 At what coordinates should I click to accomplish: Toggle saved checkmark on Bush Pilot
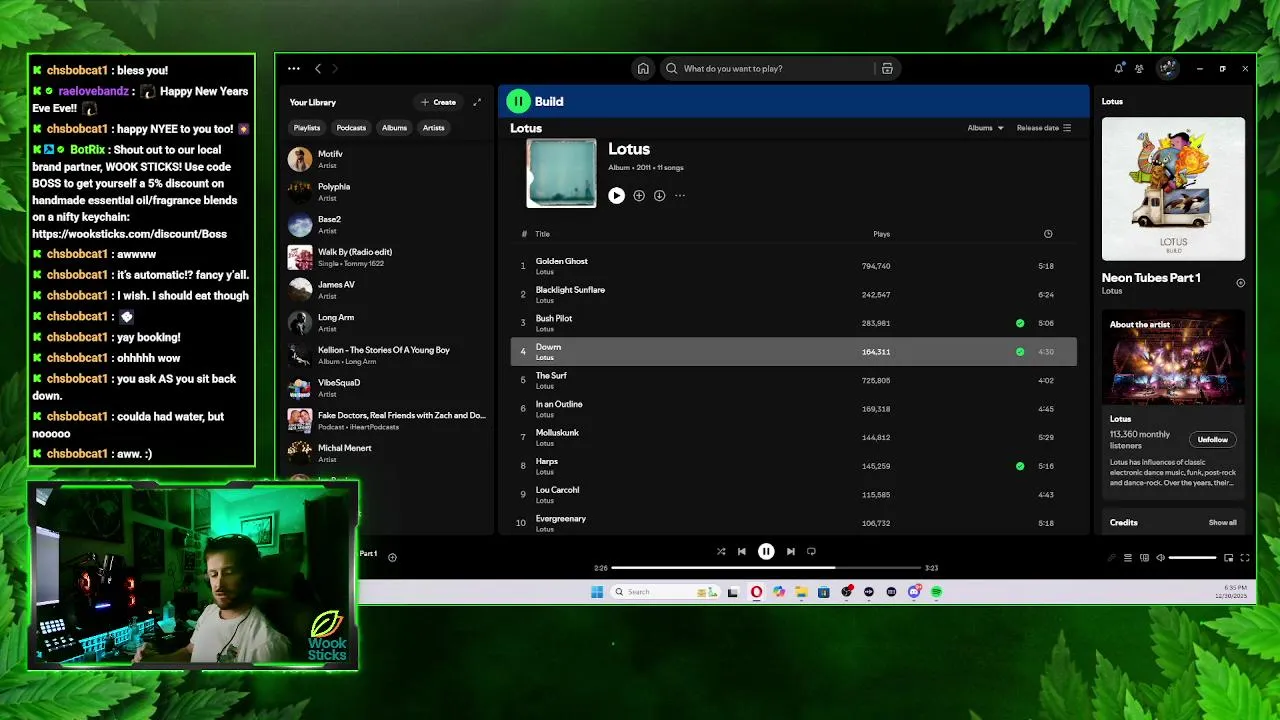pos(1020,323)
